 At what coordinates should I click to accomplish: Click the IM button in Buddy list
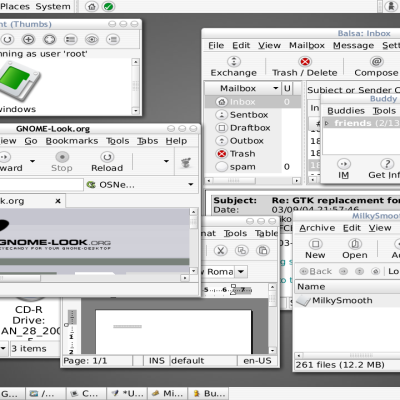(x=344, y=169)
